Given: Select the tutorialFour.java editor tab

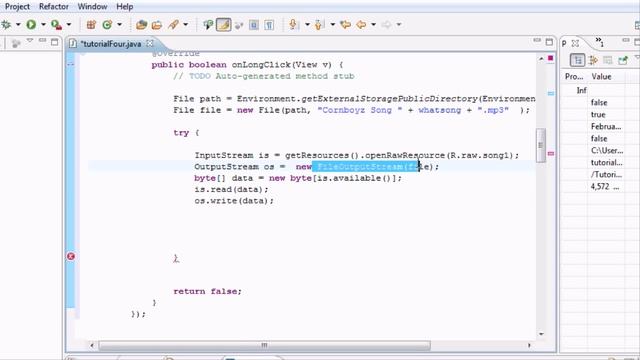Looking at the screenshot, I should (111, 44).
